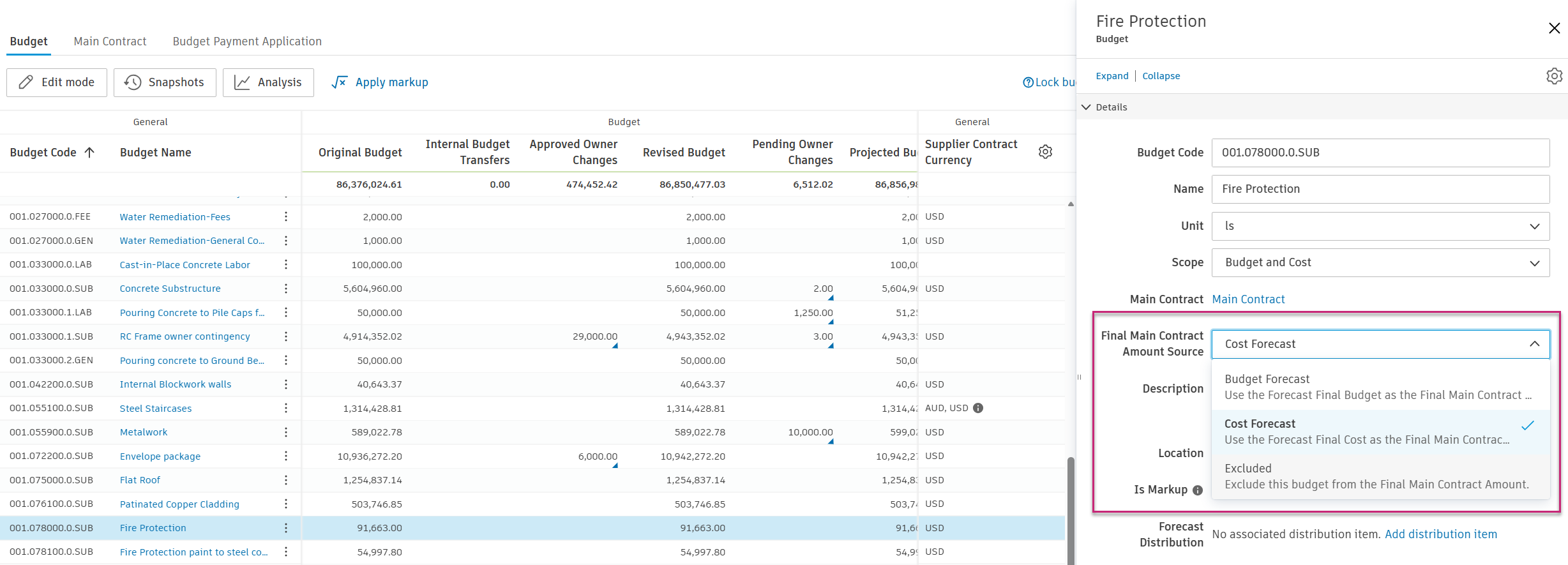Switch to Budget Payment Application tab
Screen dimensions: 1568x565
[247, 41]
